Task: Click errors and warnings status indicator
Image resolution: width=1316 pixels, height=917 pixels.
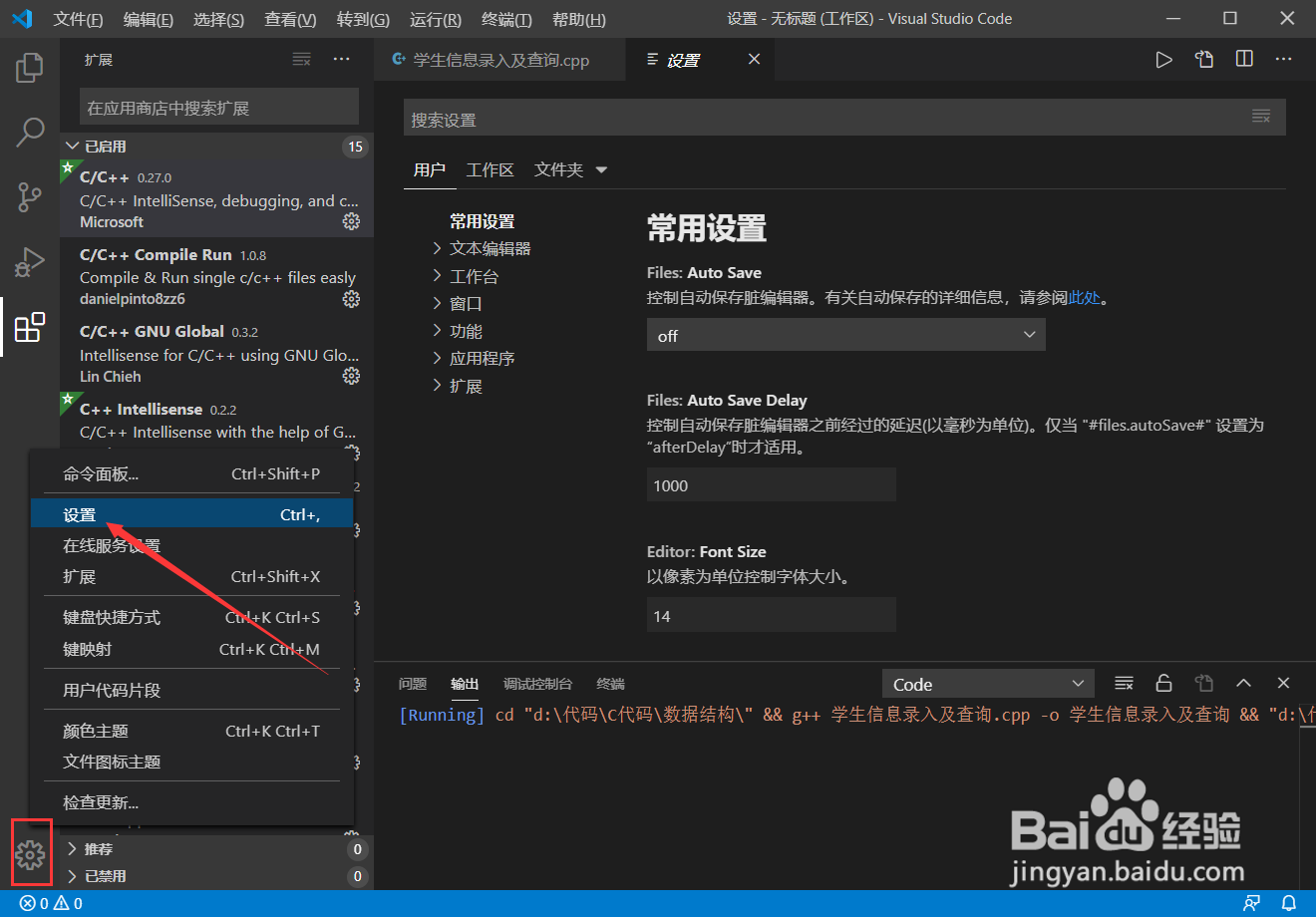Action: click(52, 903)
